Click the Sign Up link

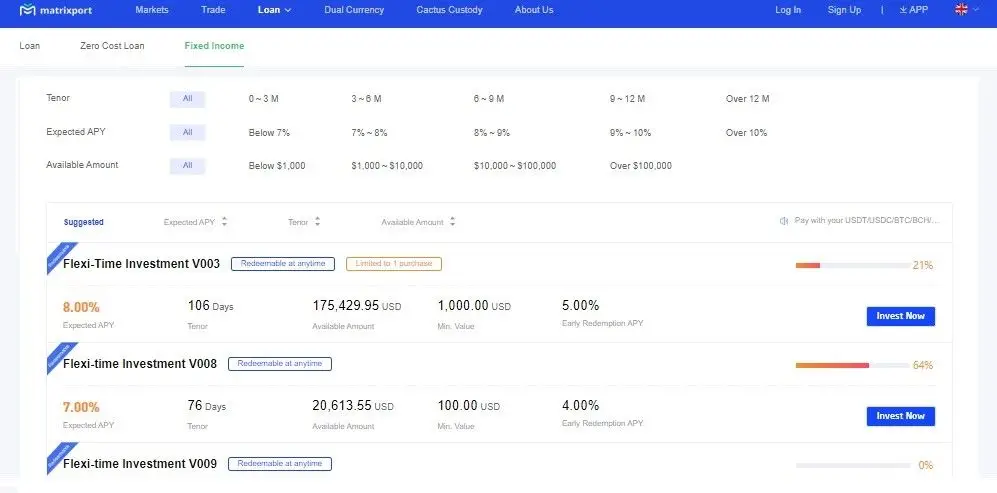pos(844,10)
